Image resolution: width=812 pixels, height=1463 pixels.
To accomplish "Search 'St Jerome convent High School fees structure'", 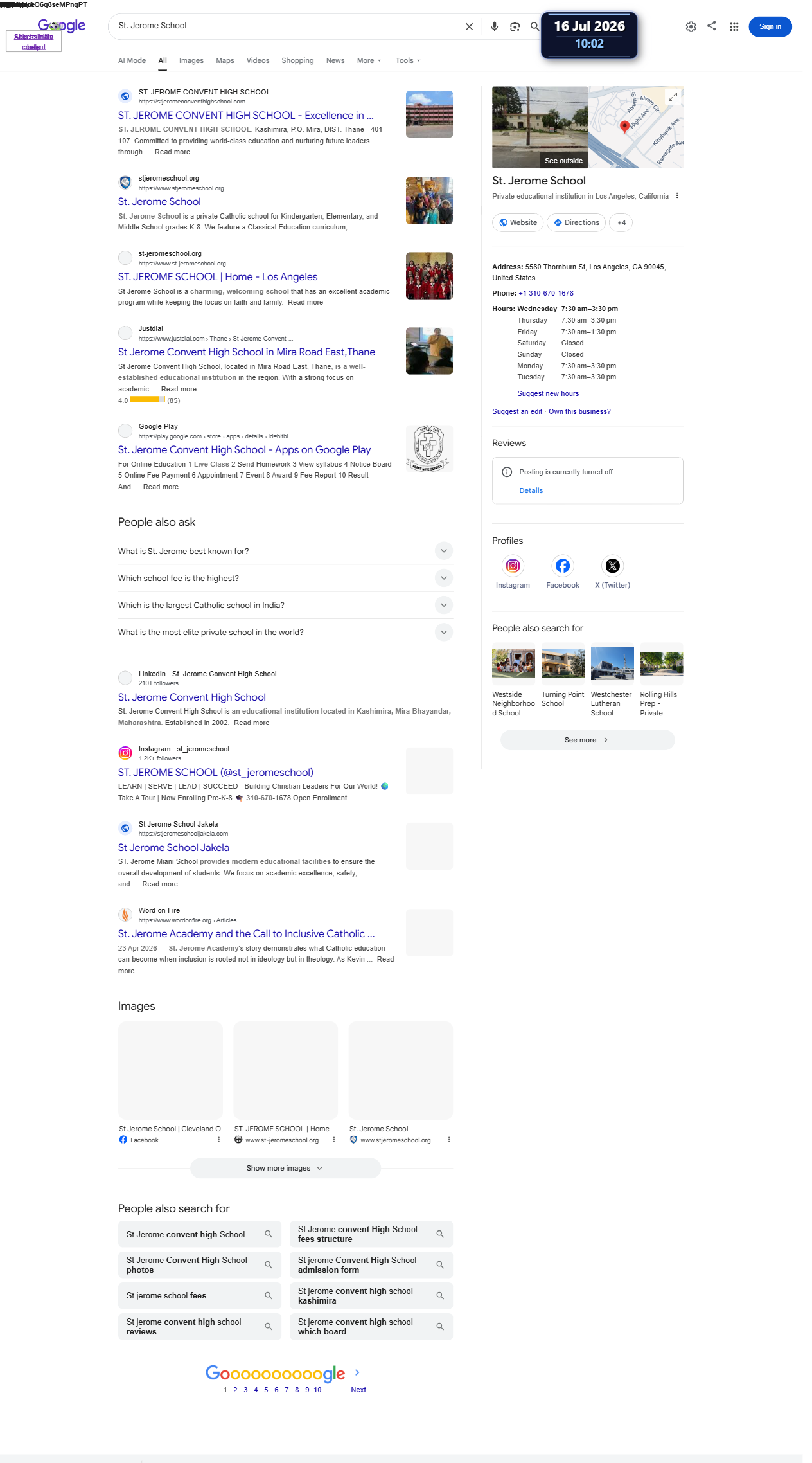I will (x=371, y=1234).
